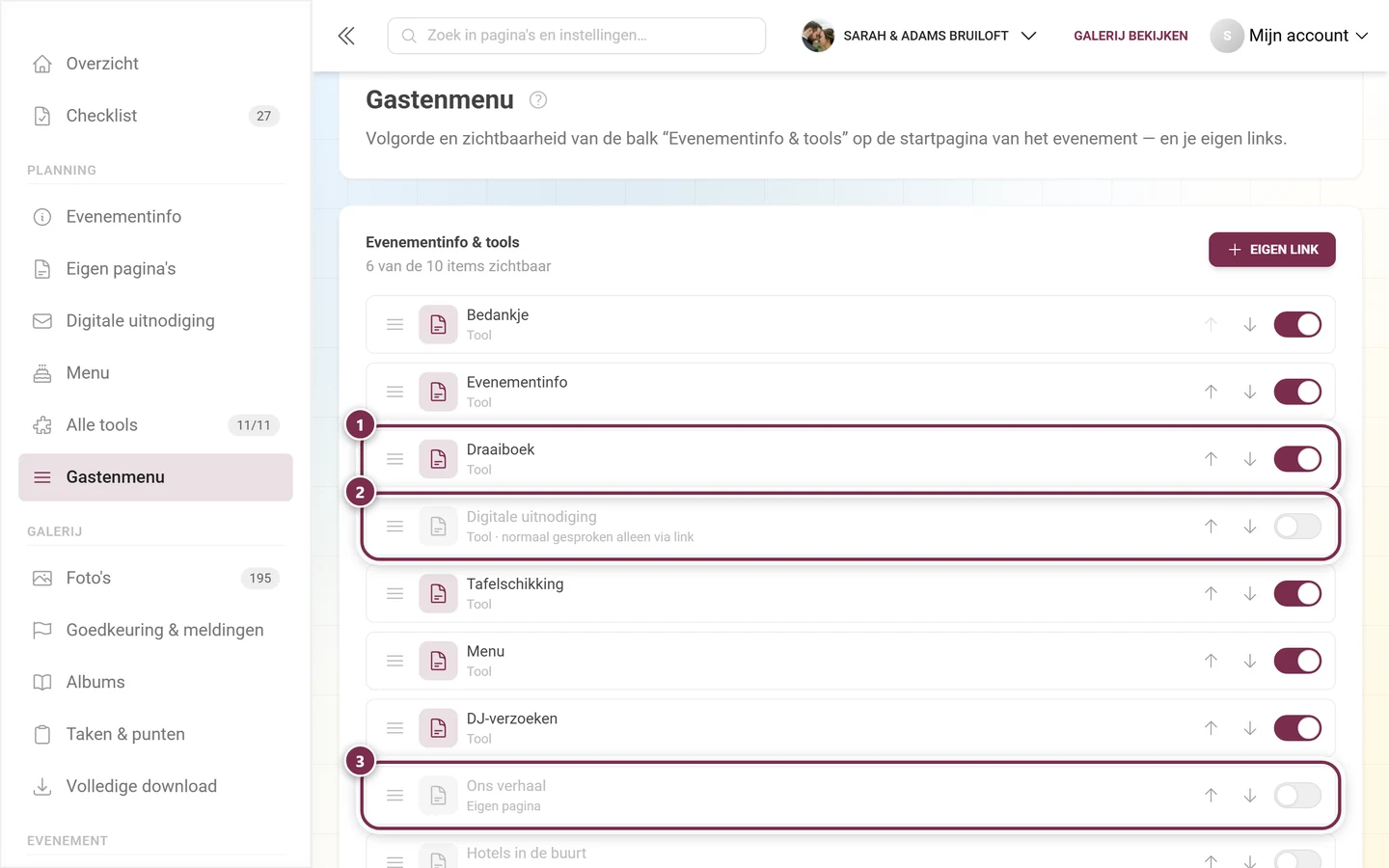This screenshot has width=1389, height=868.
Task: Navigate to Foto's in the sidebar
Action: pyautogui.click(x=155, y=579)
